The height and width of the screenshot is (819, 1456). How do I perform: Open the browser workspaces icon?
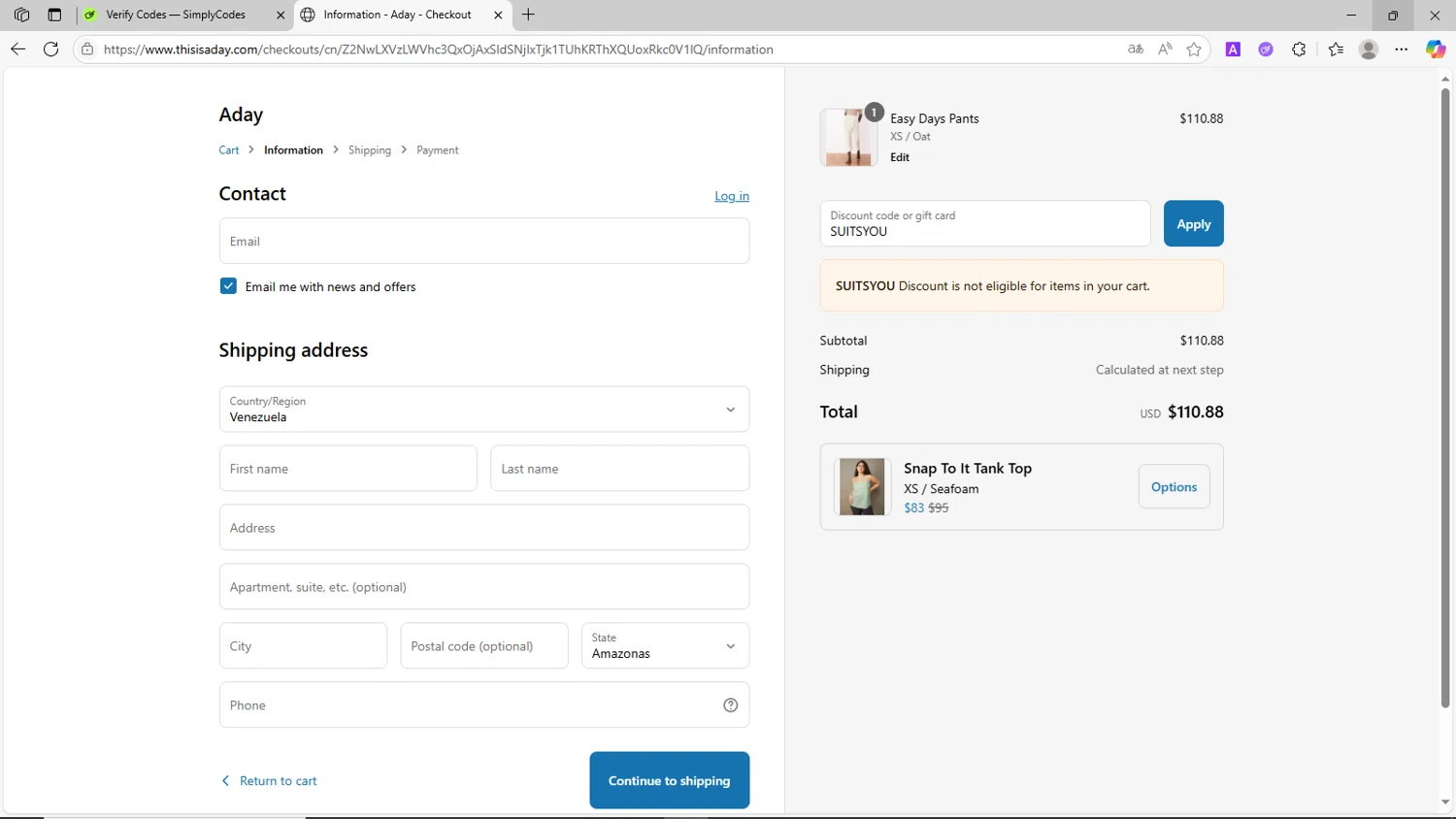[x=21, y=15]
